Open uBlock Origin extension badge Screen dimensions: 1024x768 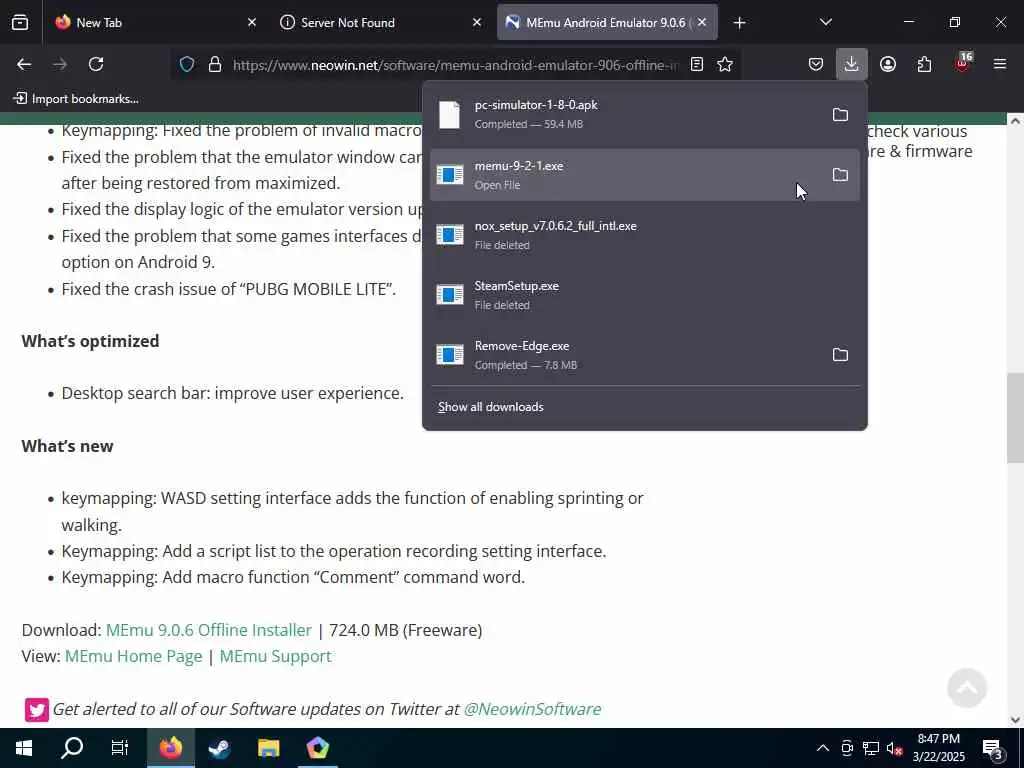pos(963,63)
